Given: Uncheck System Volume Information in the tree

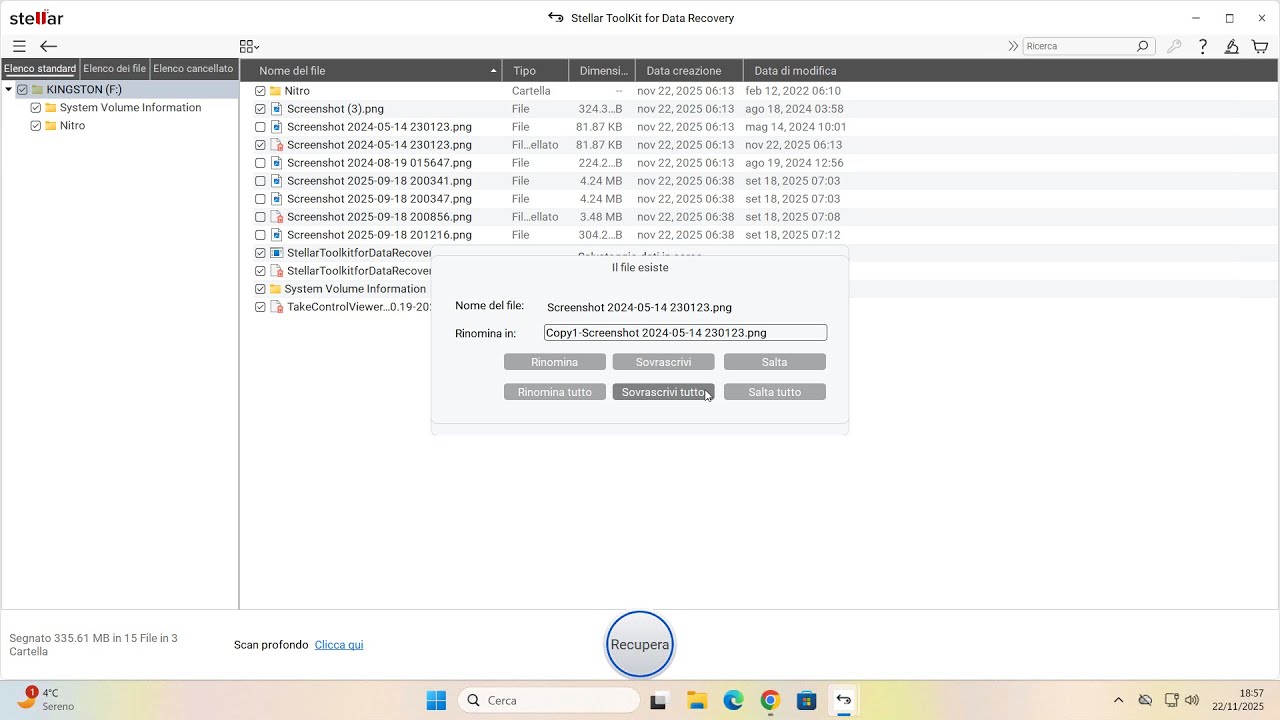Looking at the screenshot, I should [x=36, y=108].
